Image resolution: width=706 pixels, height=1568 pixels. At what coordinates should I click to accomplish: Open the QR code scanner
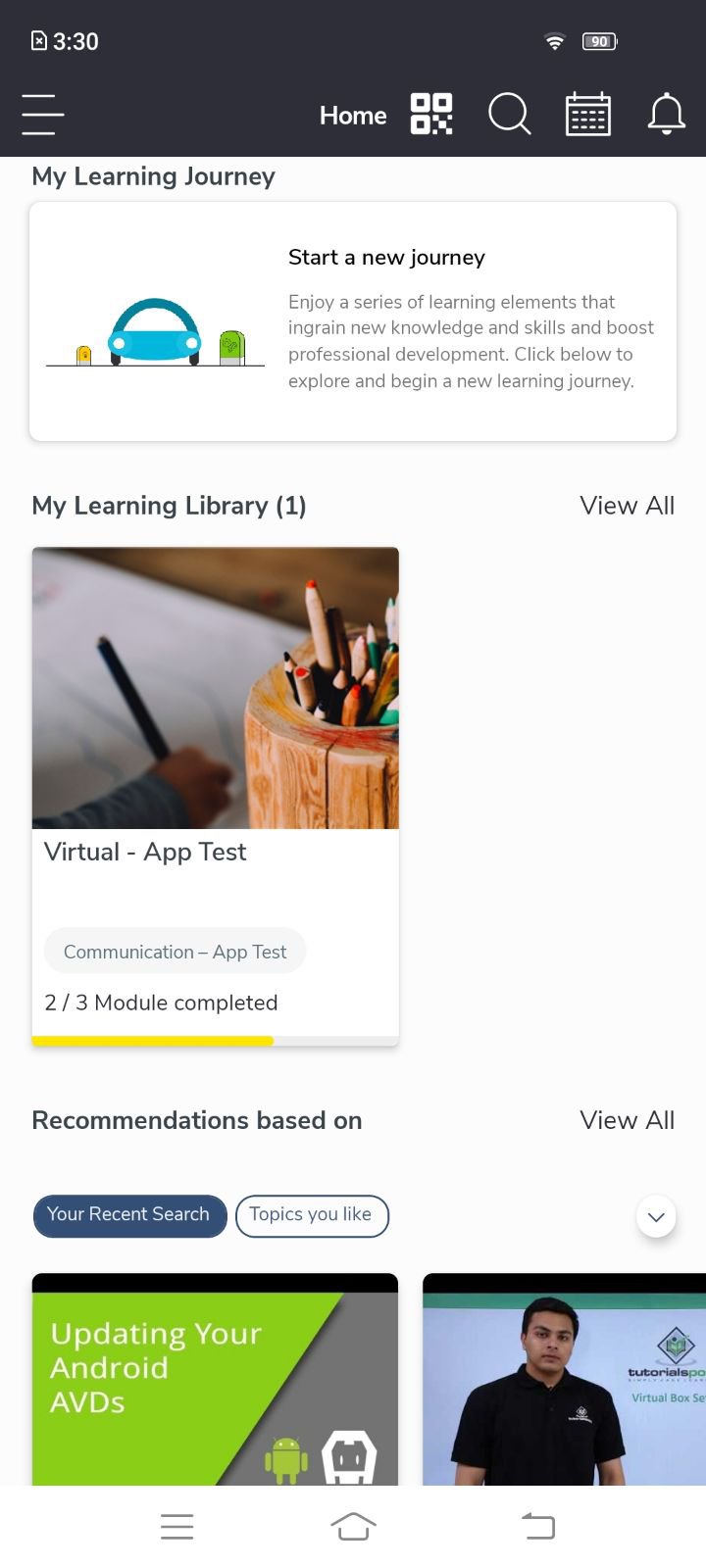tap(431, 115)
